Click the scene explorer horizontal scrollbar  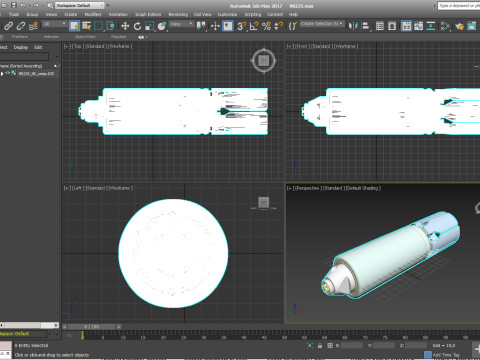[x=30, y=325]
